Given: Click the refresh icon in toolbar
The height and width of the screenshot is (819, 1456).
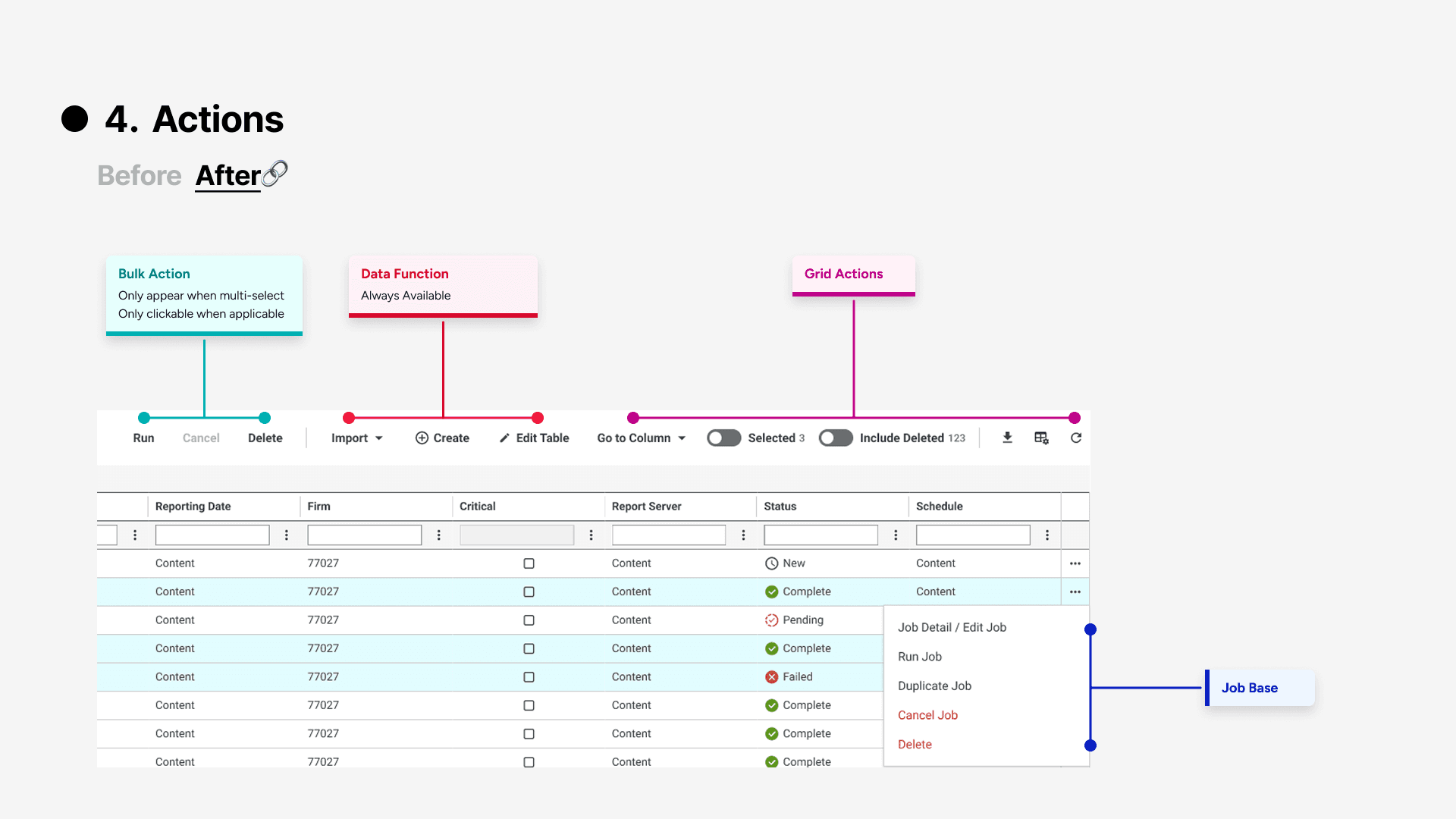Looking at the screenshot, I should coord(1075,438).
